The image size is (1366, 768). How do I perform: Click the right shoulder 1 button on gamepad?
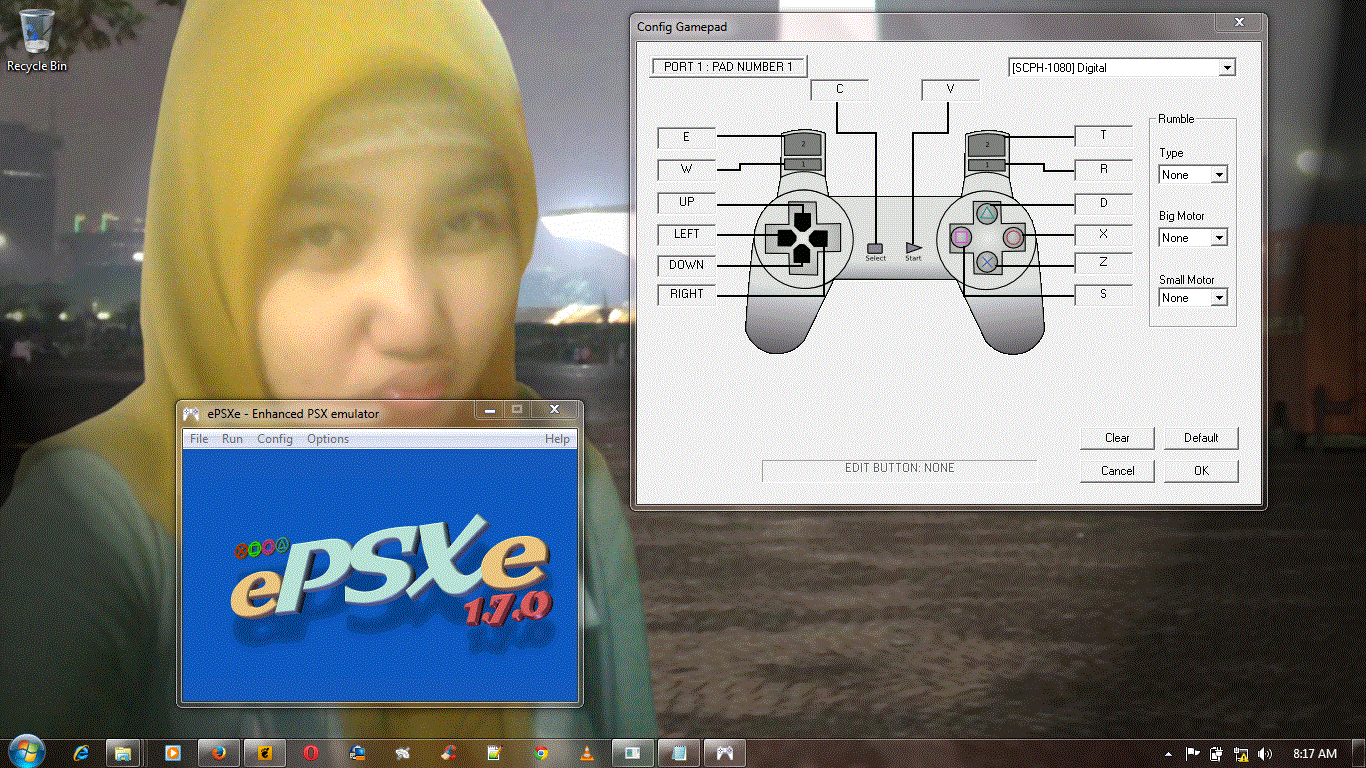pyautogui.click(x=987, y=164)
